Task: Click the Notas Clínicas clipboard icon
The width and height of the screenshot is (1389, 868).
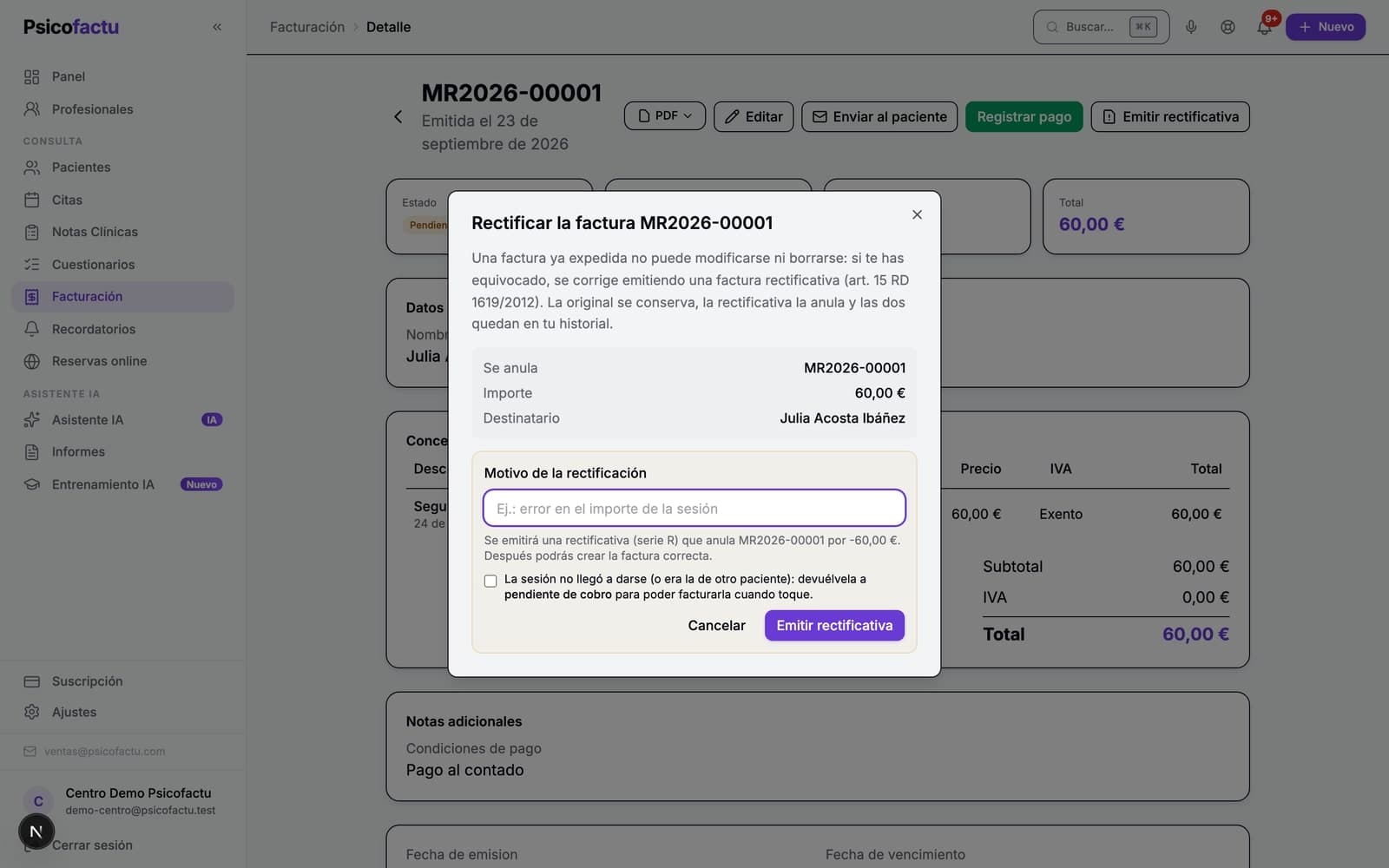Action: 32,232
